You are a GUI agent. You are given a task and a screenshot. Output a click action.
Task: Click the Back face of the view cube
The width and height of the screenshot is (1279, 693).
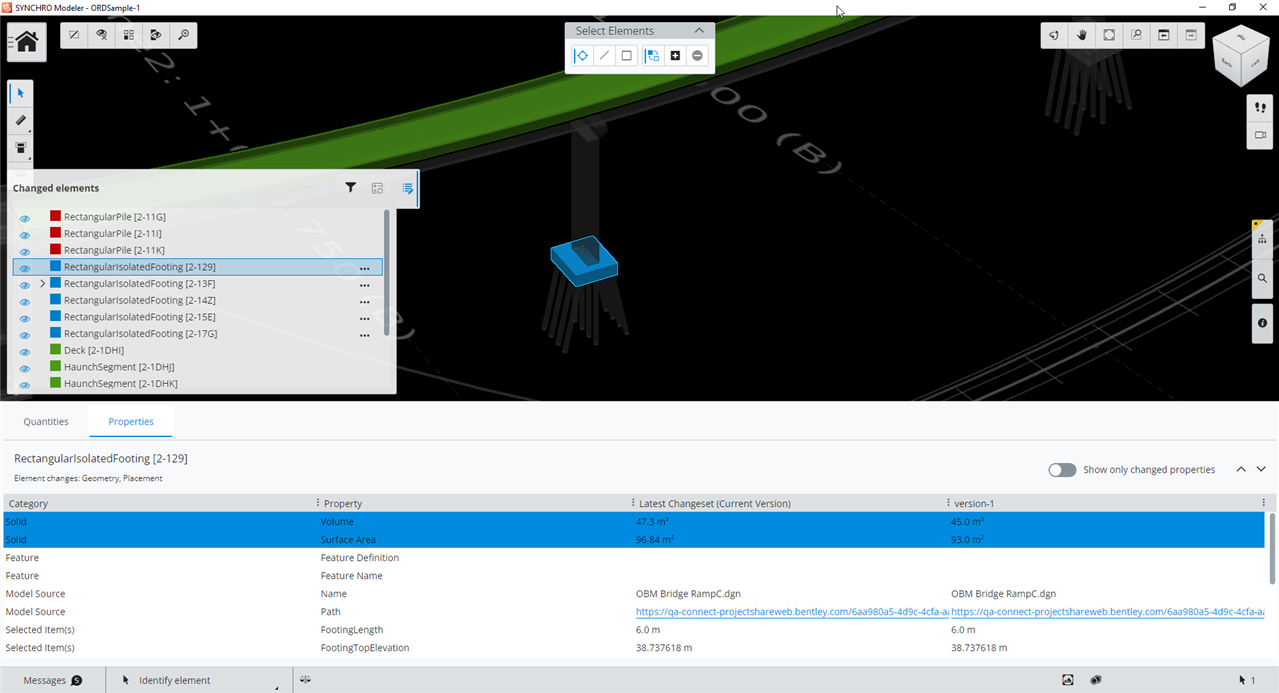point(1226,63)
